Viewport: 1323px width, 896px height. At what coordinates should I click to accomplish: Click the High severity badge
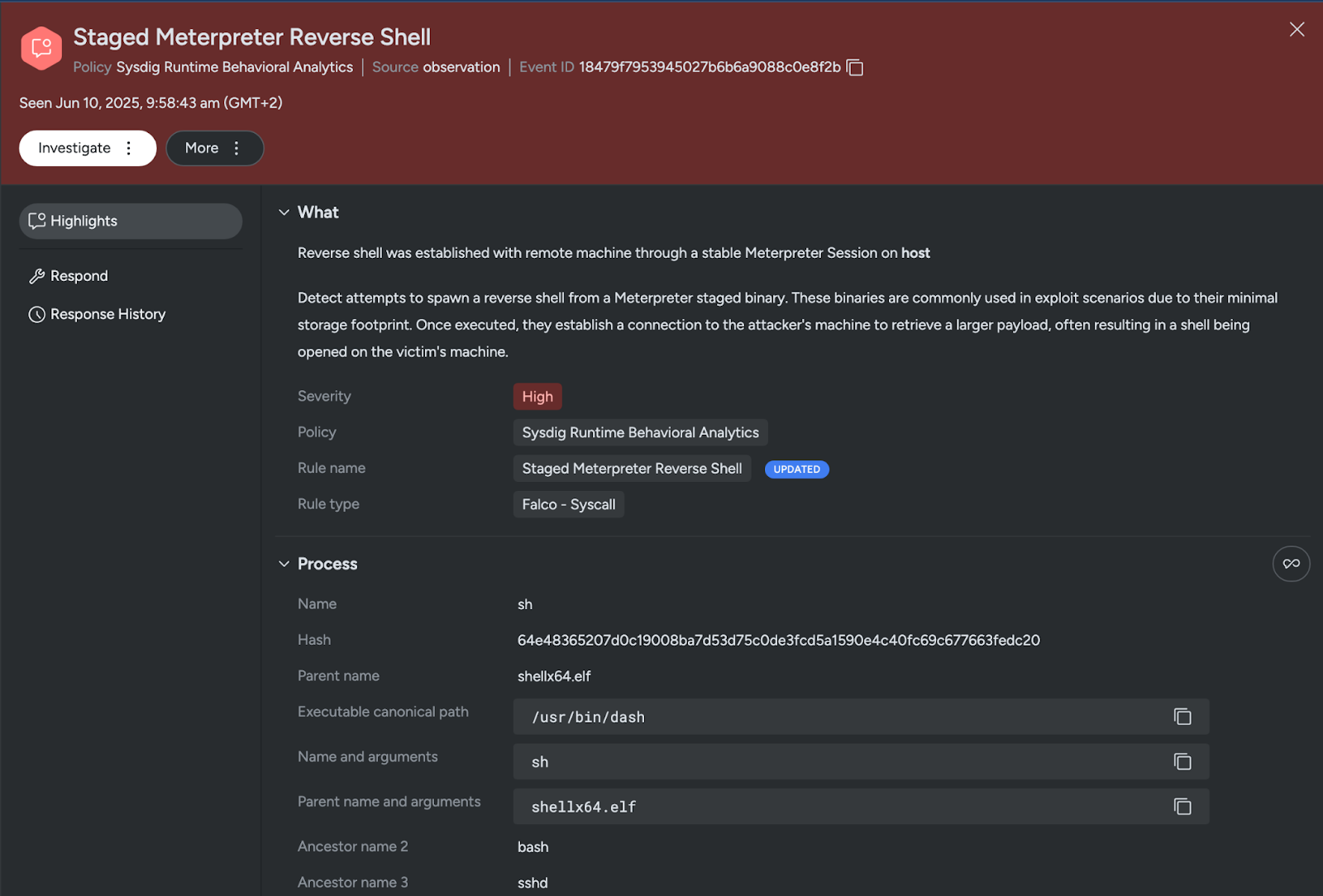537,397
